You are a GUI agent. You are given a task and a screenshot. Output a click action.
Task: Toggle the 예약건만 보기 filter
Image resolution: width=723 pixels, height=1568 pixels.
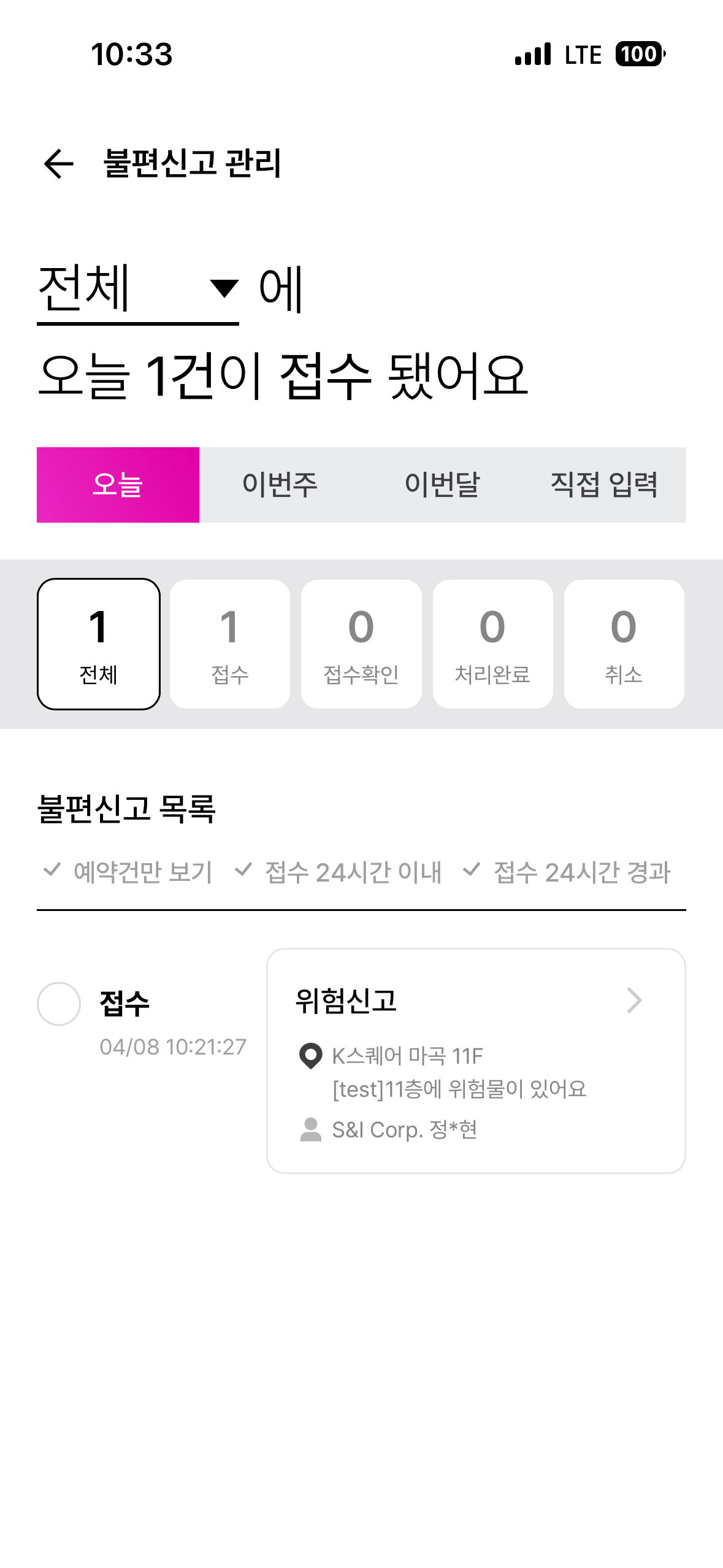[128, 872]
